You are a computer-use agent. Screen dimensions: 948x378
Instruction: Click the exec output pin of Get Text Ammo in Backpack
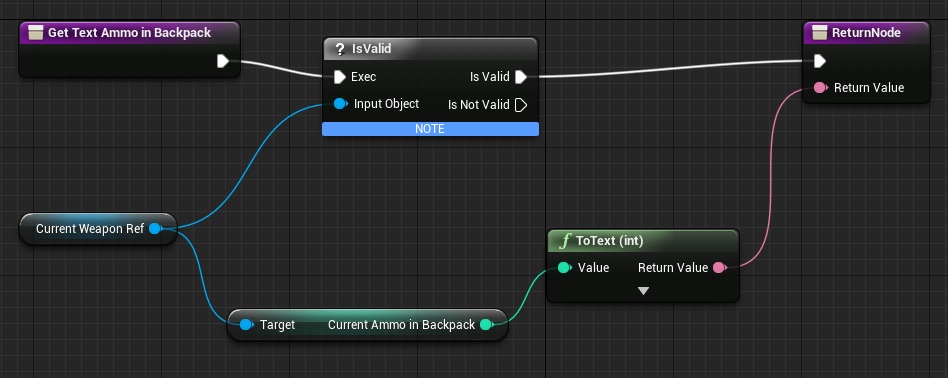pos(222,60)
